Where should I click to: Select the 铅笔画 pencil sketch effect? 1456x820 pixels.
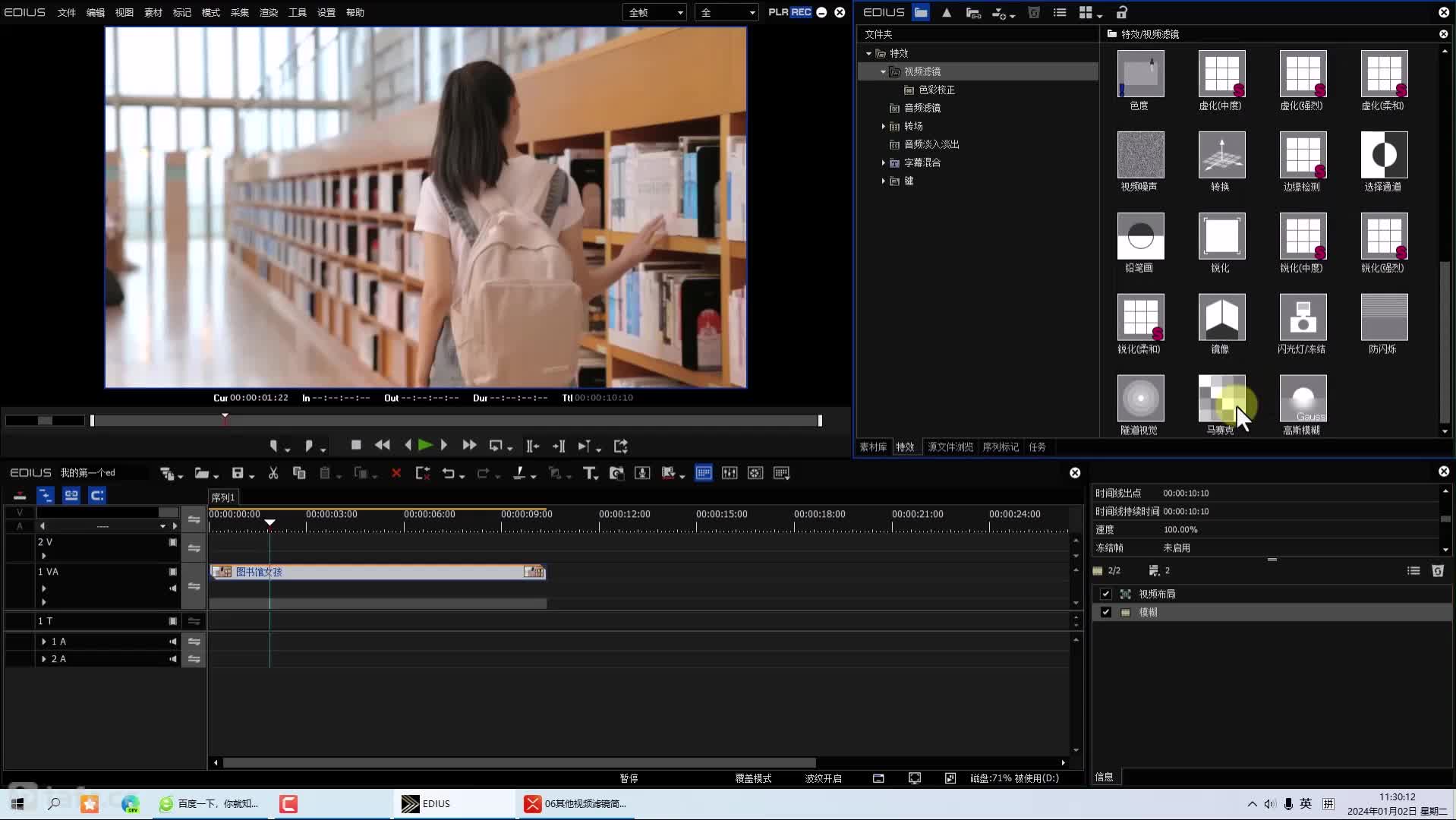point(1140,235)
